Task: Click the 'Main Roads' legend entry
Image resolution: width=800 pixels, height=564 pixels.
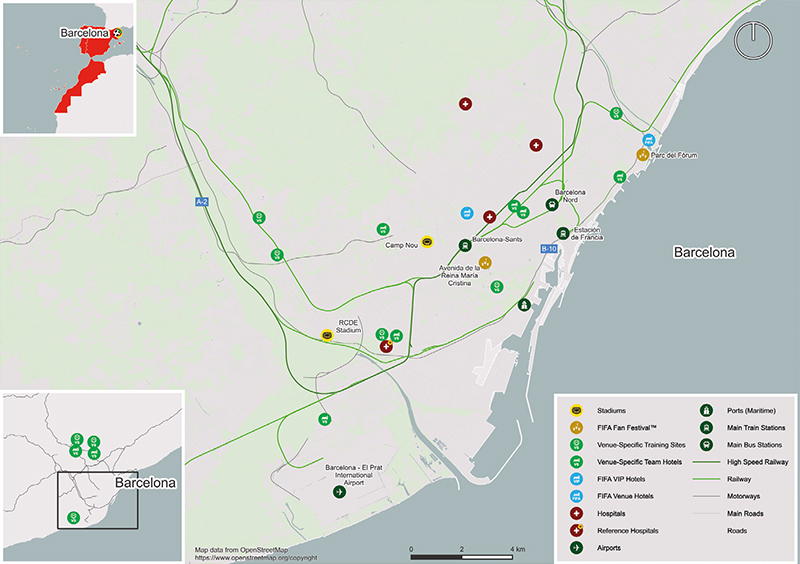Action: tap(745, 513)
